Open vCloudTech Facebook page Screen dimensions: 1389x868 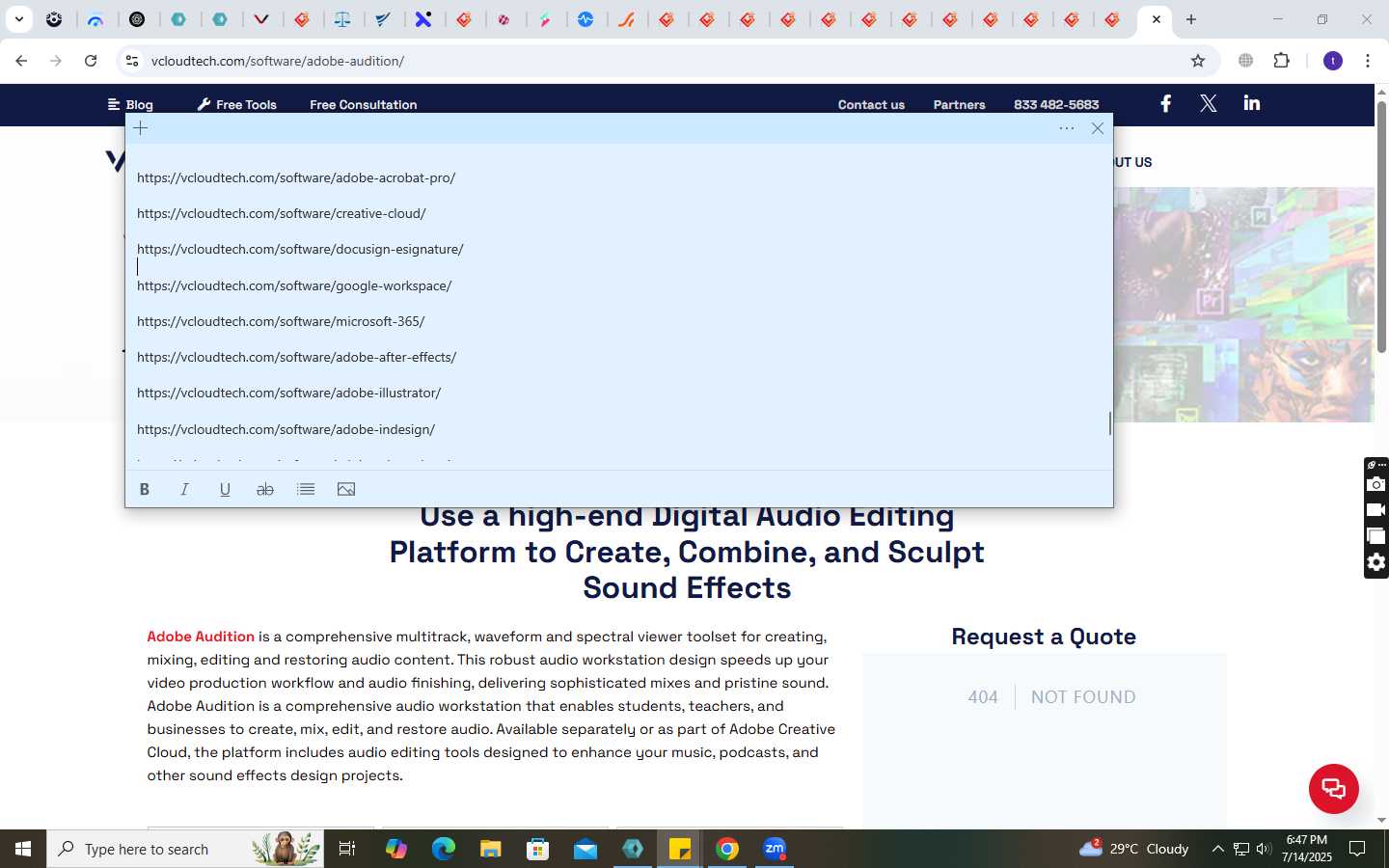point(1165,103)
